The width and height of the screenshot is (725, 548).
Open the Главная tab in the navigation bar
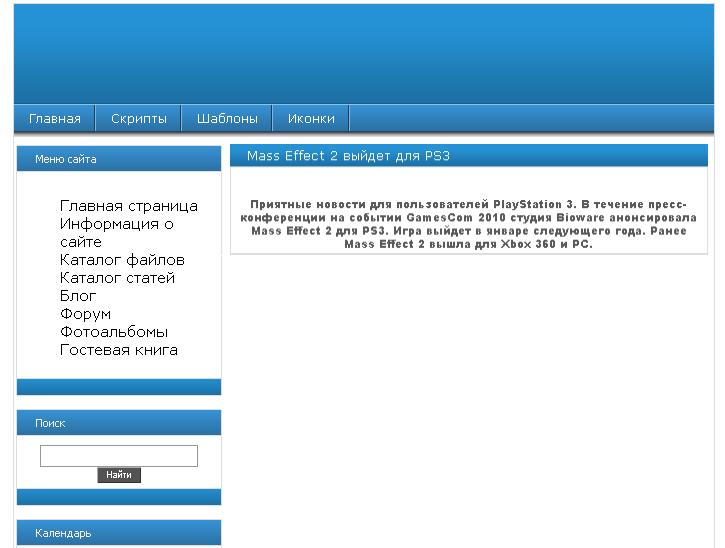pyautogui.click(x=54, y=119)
